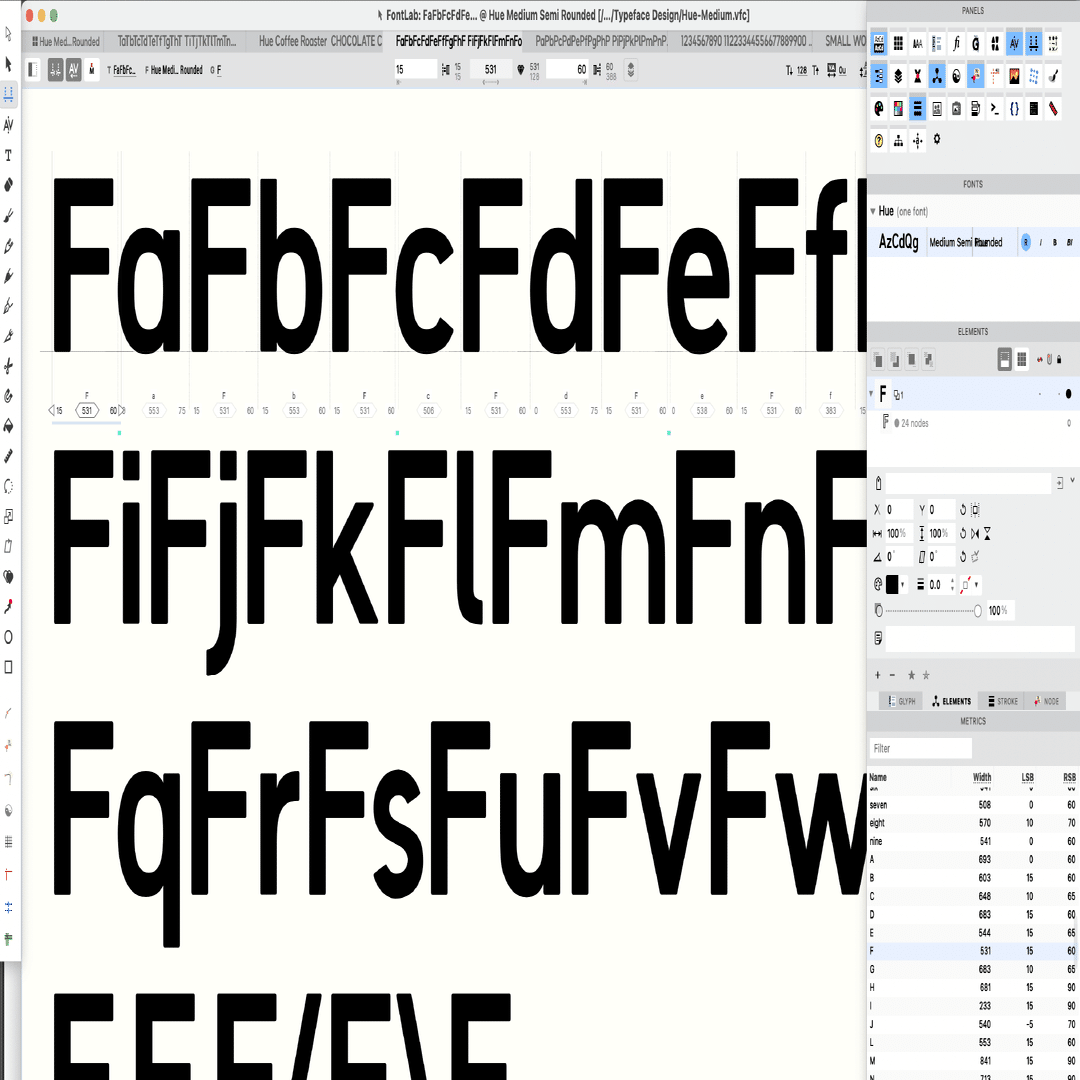
Task: Open the Layers and Masters panel icon
Action: [x=898, y=76]
